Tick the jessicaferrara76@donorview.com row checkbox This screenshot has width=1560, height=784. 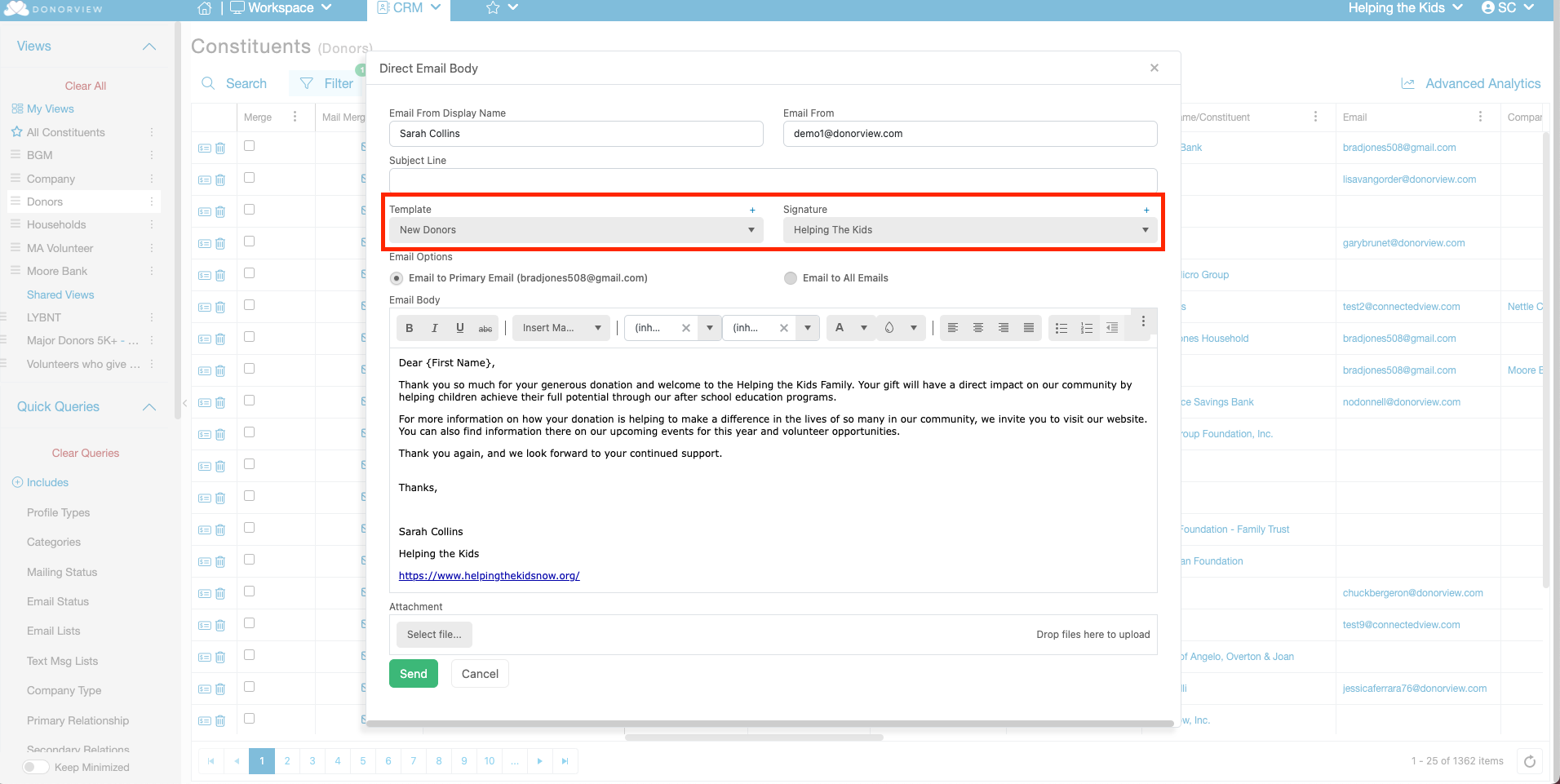click(250, 687)
